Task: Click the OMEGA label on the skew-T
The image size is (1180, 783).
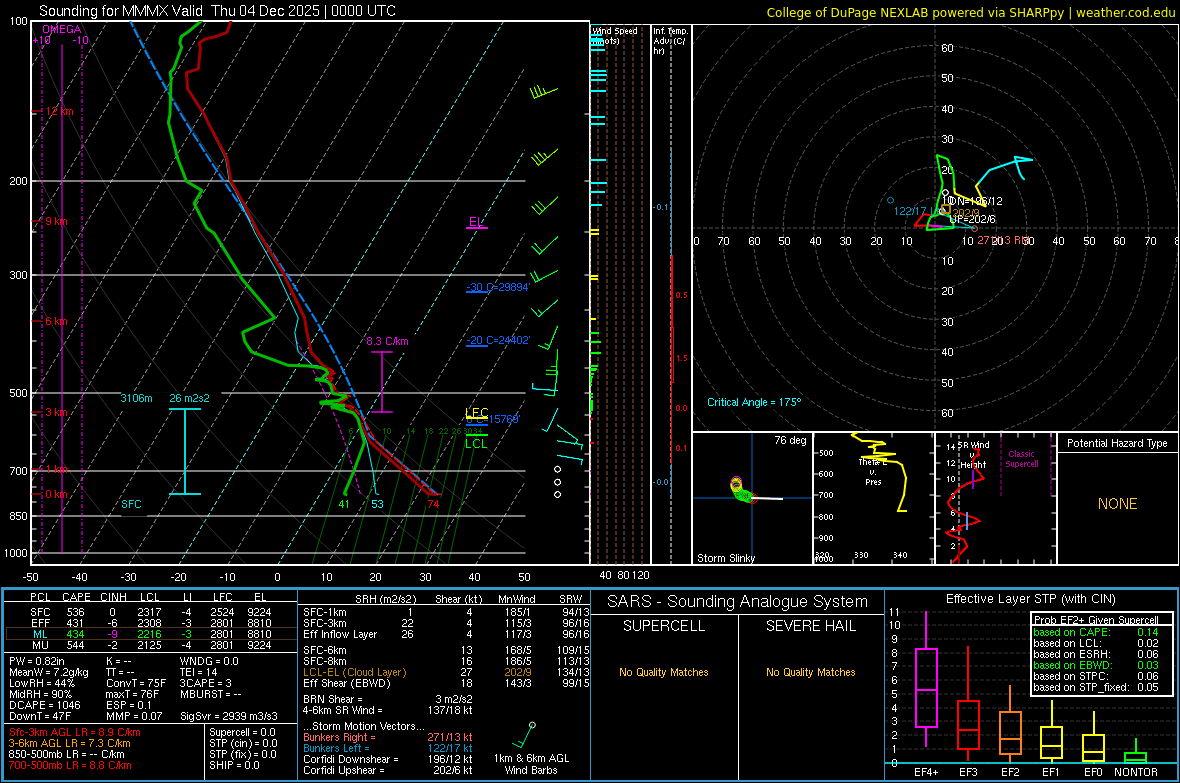Action: [62, 29]
